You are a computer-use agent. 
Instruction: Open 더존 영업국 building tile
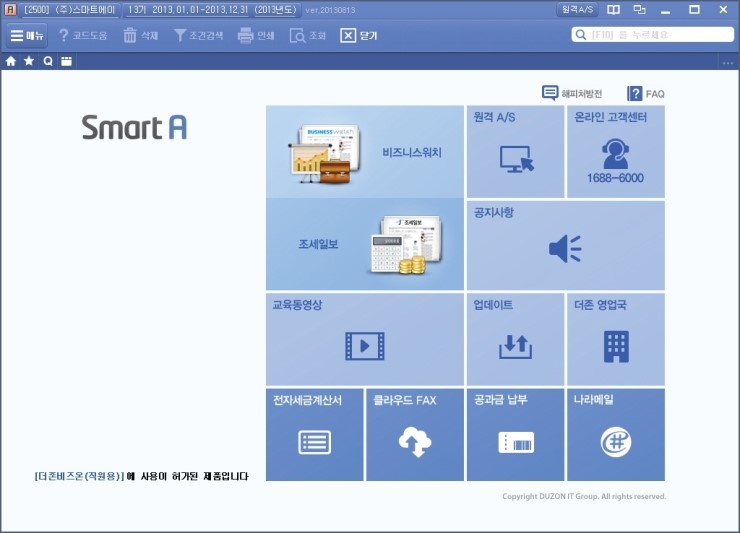tap(615, 339)
